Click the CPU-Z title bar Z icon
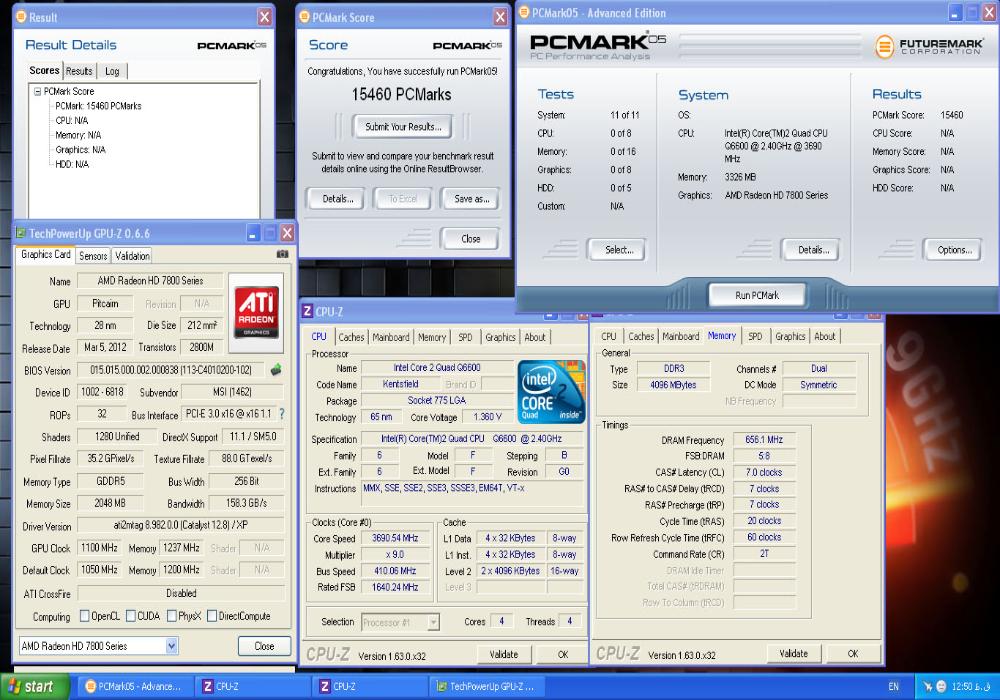Image resolution: width=1000 pixels, height=700 pixels. [307, 311]
